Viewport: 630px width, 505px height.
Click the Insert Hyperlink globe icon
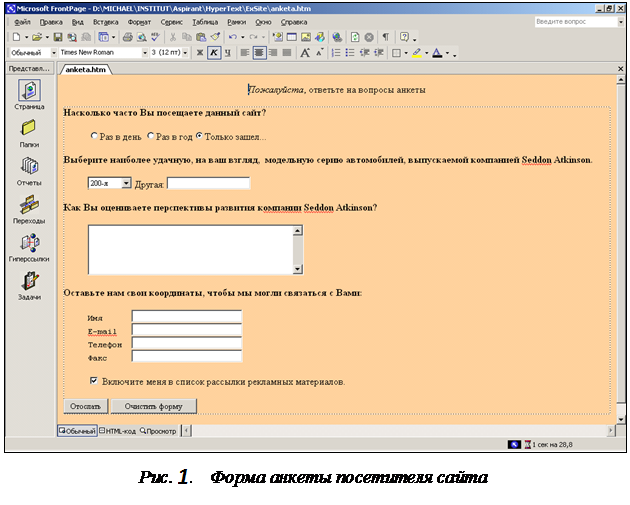(x=337, y=37)
